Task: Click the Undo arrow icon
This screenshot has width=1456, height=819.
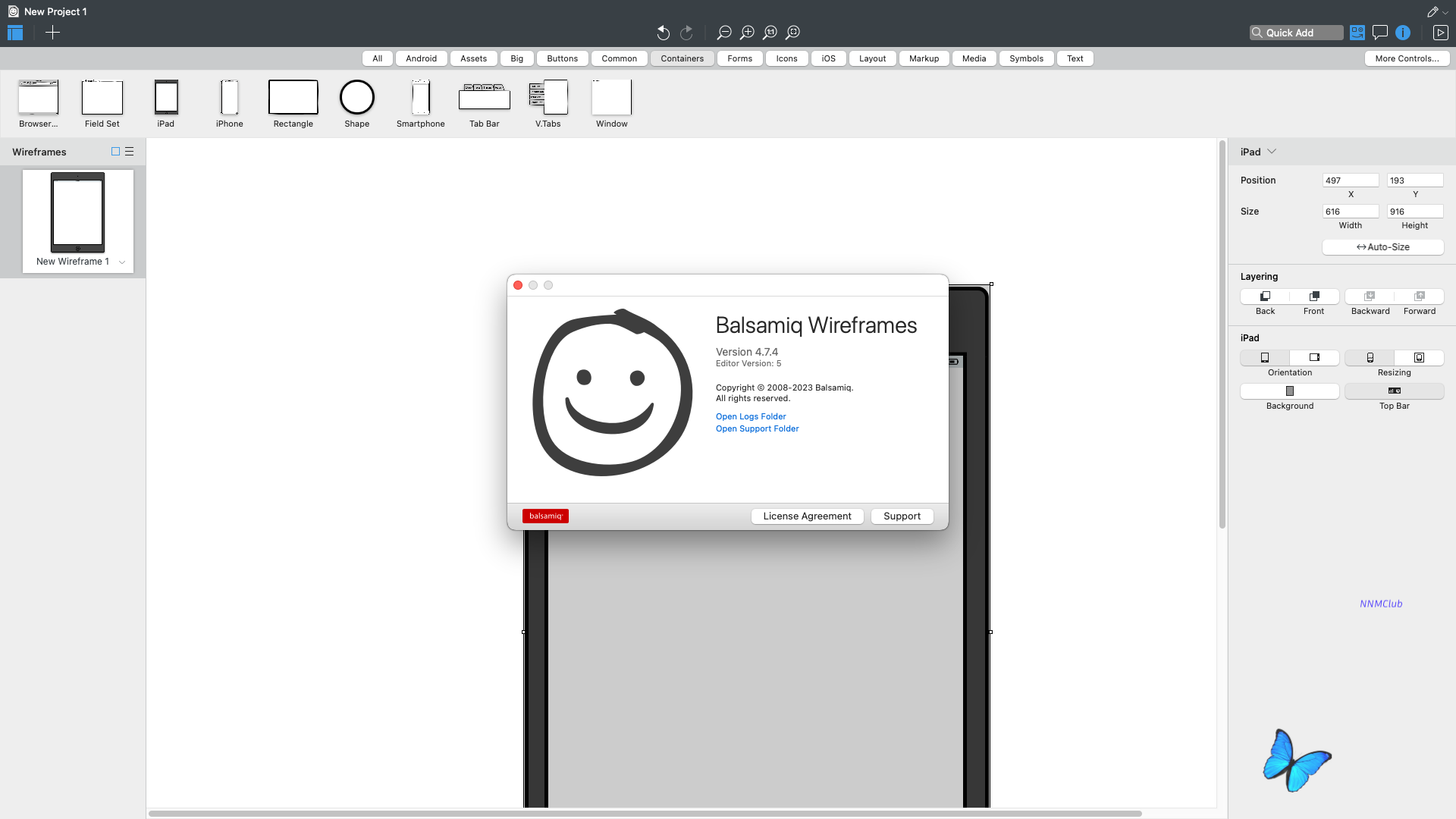Action: 663,33
